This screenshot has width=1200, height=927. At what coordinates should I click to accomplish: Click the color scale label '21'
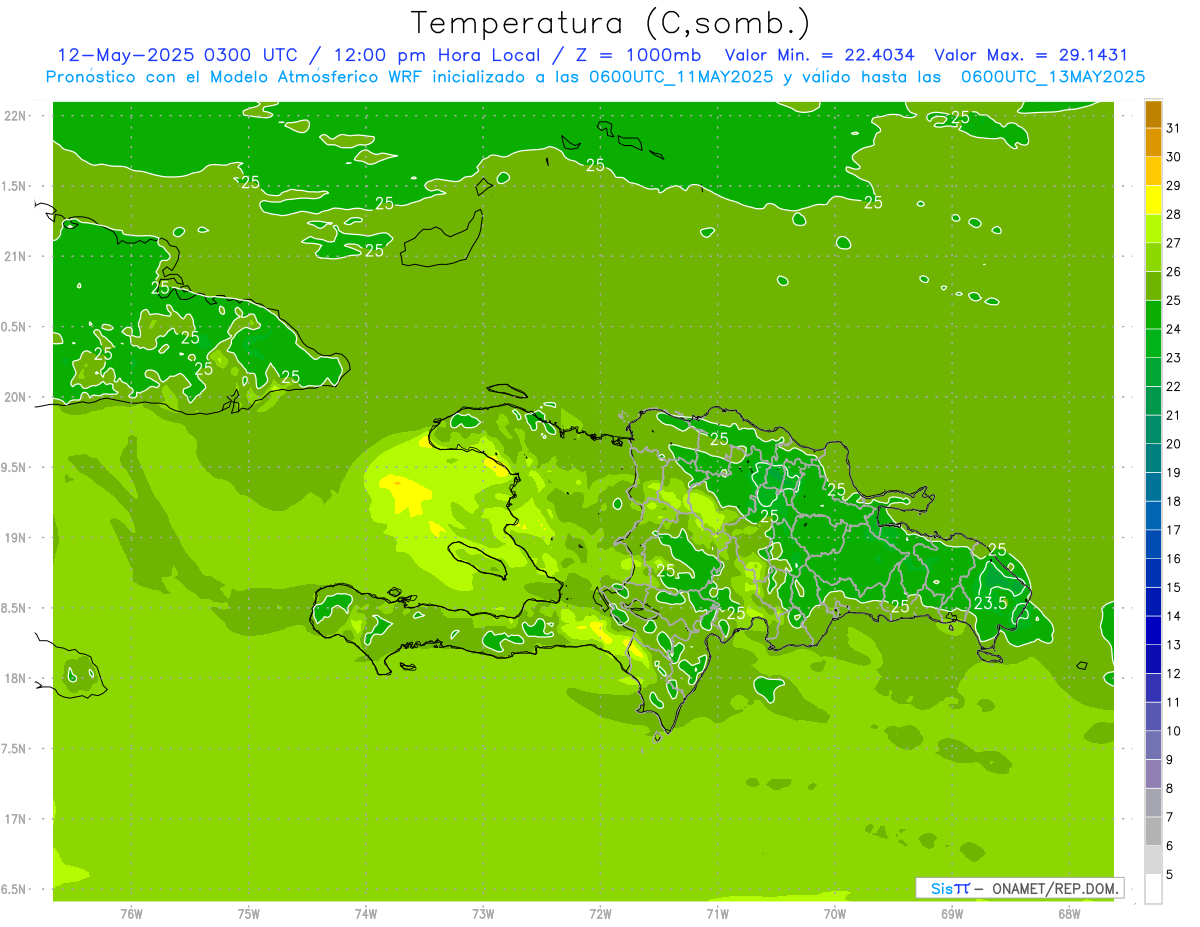click(x=1174, y=415)
